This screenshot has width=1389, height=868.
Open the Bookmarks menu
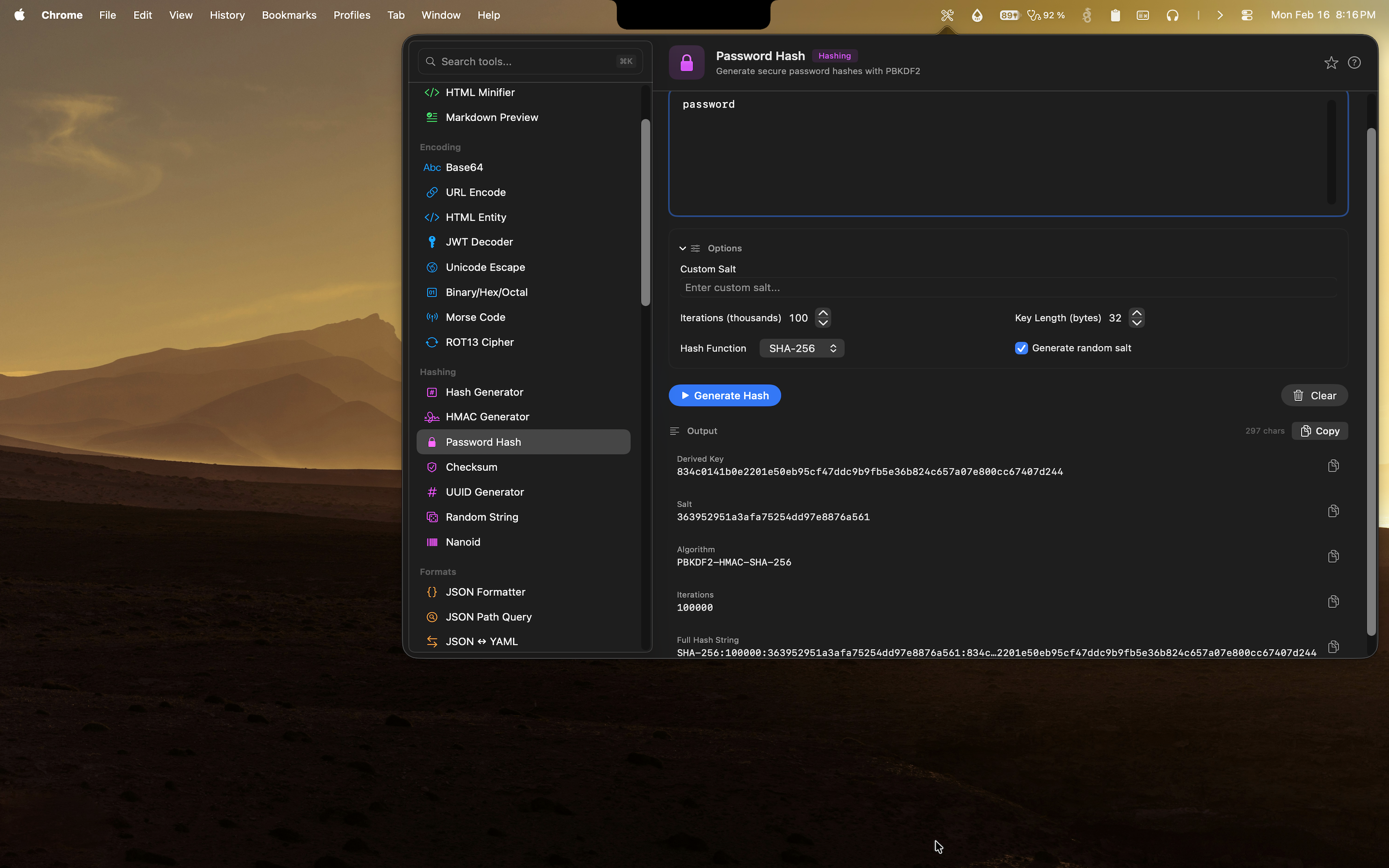[289, 15]
